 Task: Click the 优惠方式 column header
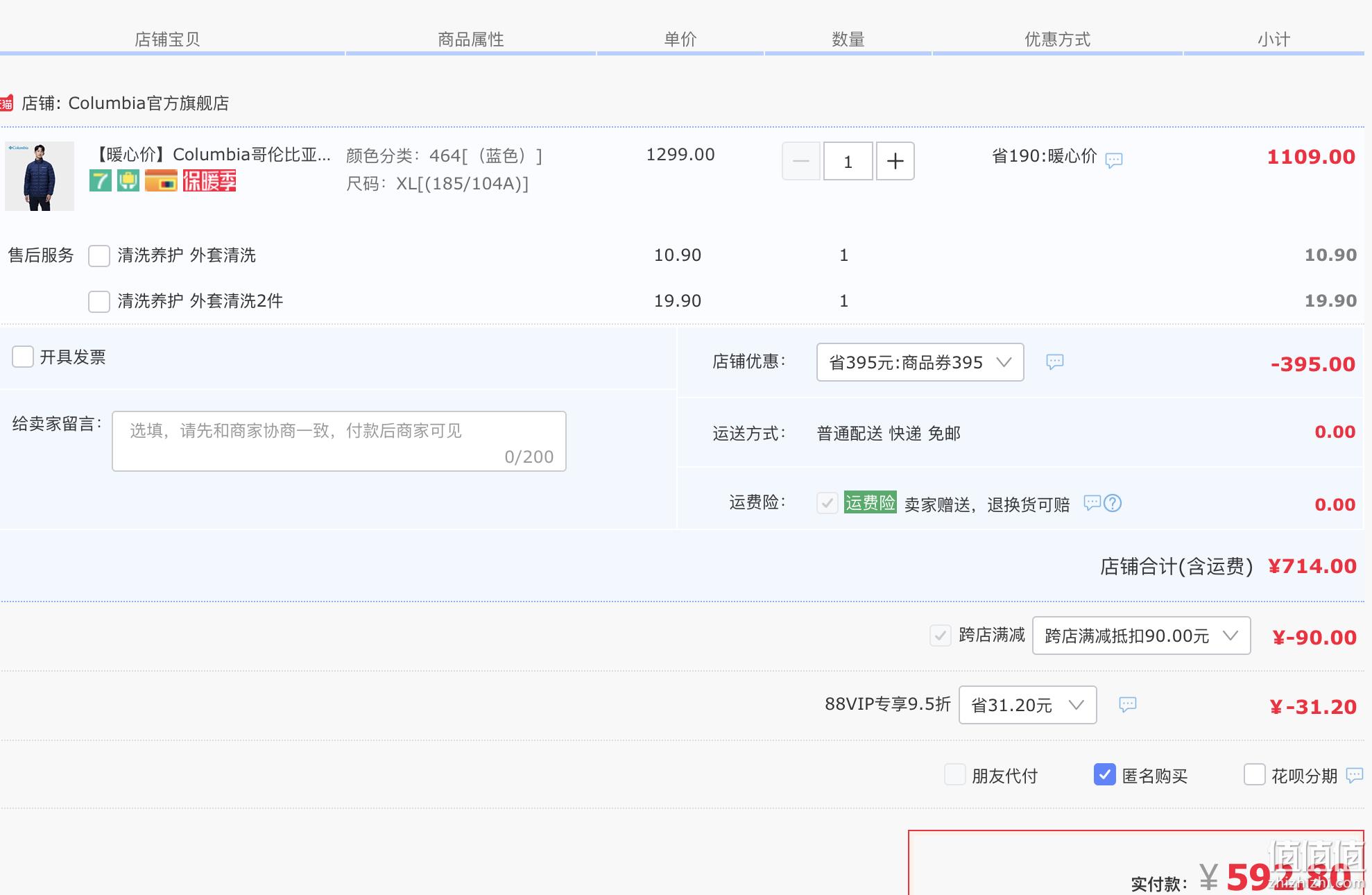click(1058, 40)
